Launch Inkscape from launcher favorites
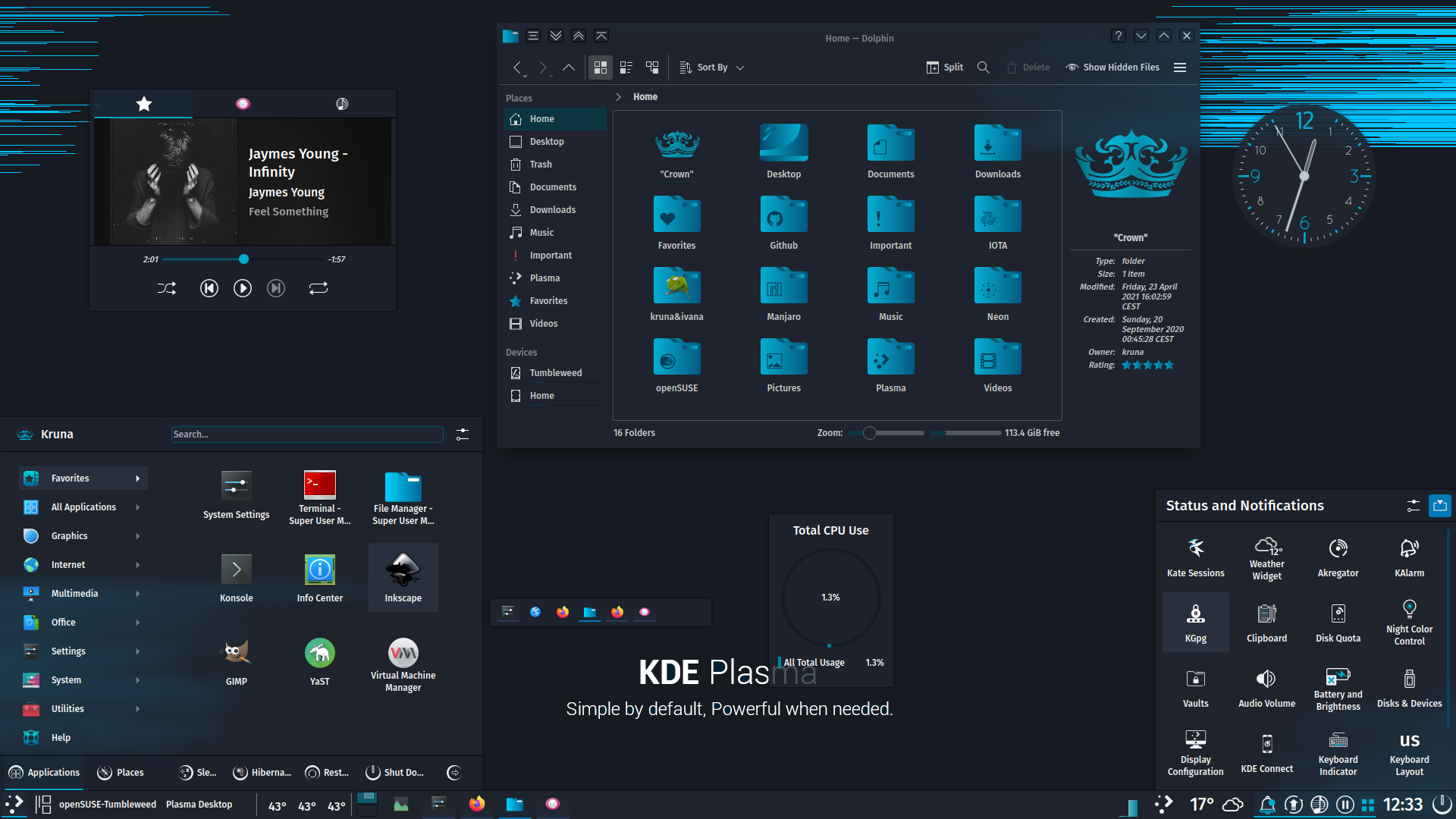The width and height of the screenshot is (1456, 819). tap(403, 577)
